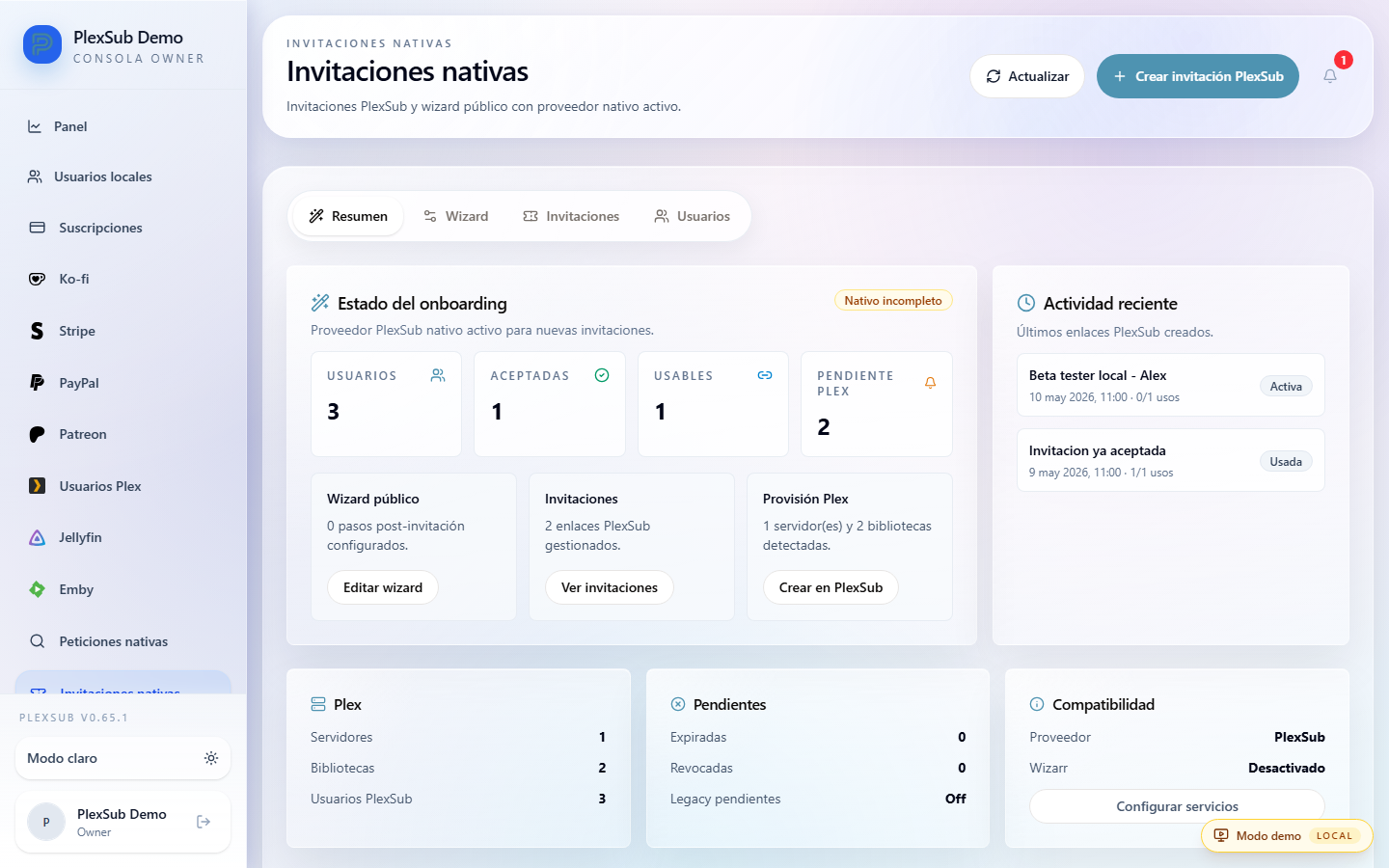Click the Plex chevron icon in sidebar

point(38,486)
